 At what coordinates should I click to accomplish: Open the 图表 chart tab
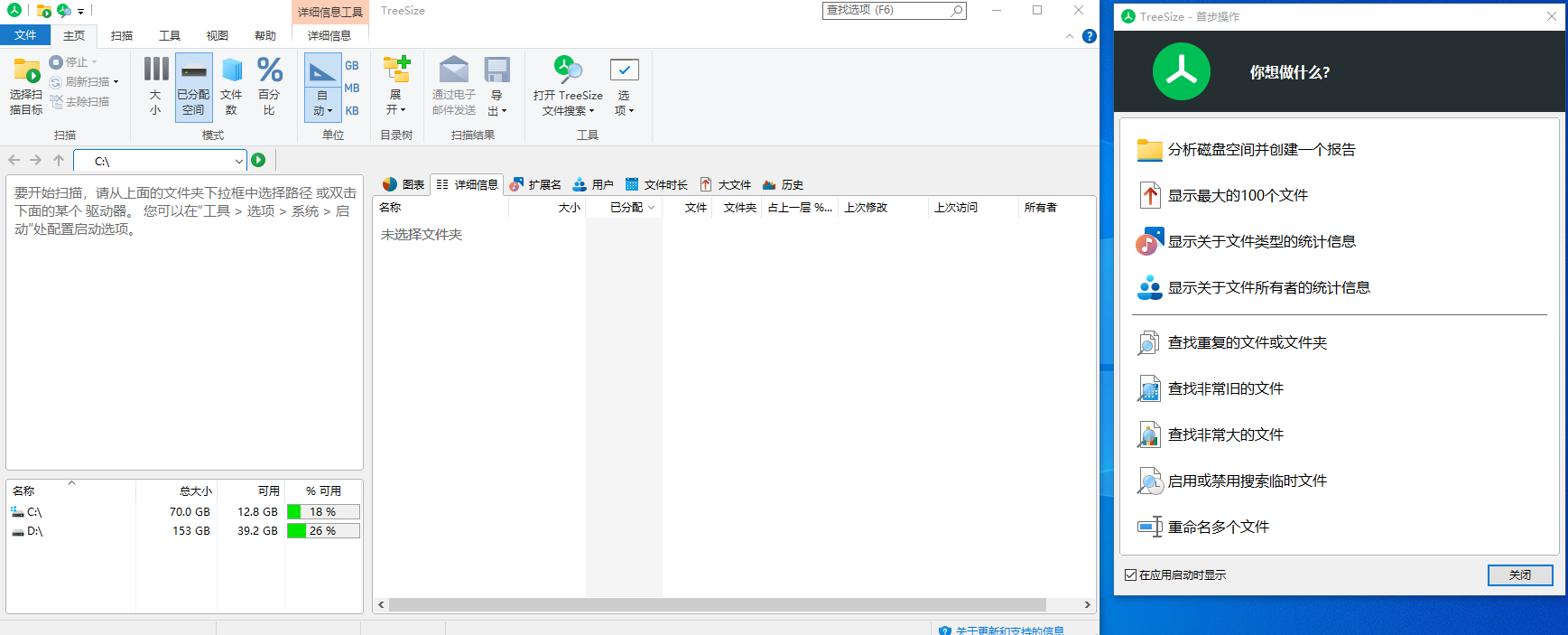[404, 184]
